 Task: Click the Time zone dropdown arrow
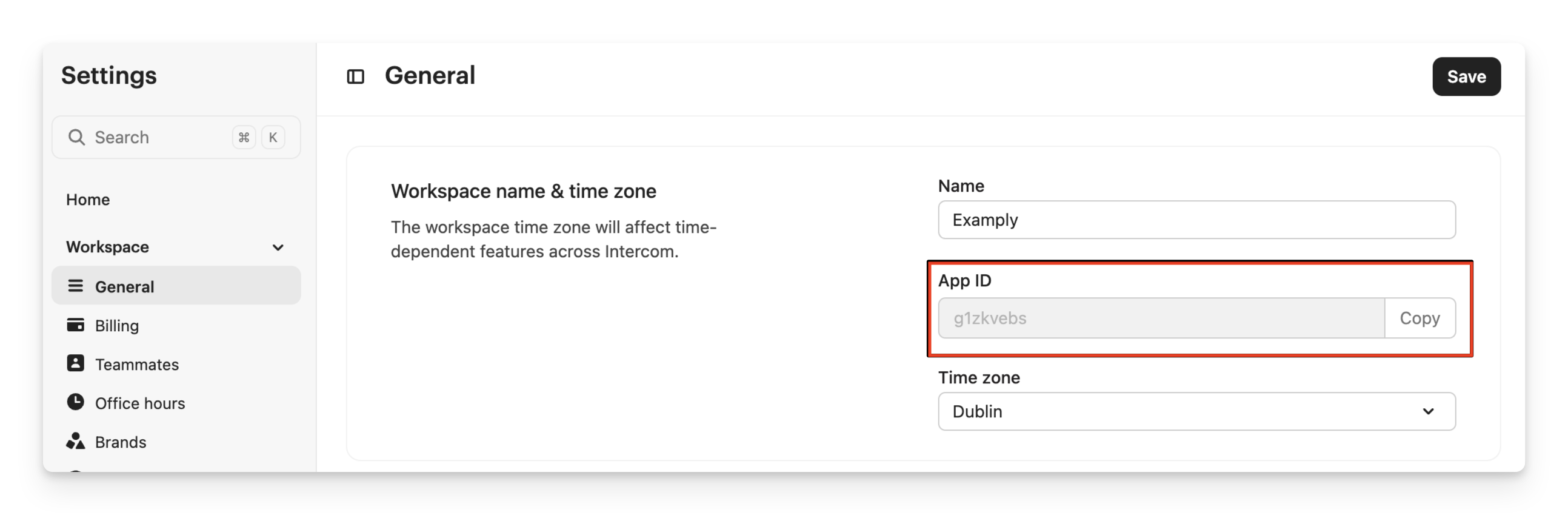[1428, 411]
